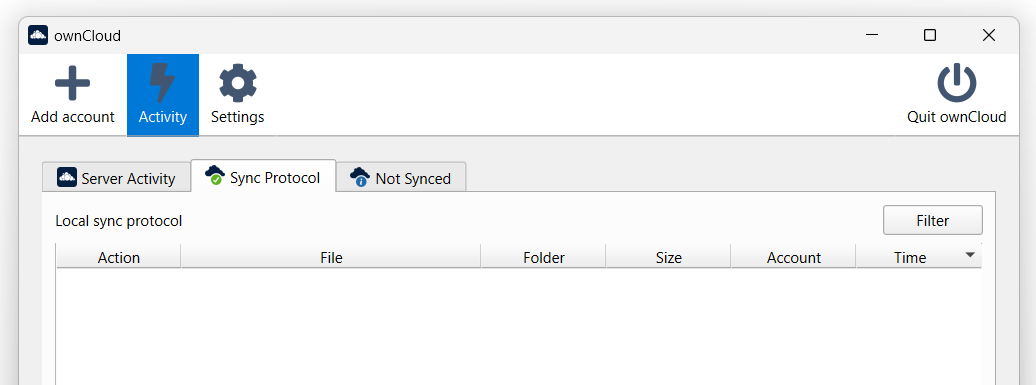Open the Settings gear icon
Viewport: 1036px width, 385px height.
pos(238,83)
